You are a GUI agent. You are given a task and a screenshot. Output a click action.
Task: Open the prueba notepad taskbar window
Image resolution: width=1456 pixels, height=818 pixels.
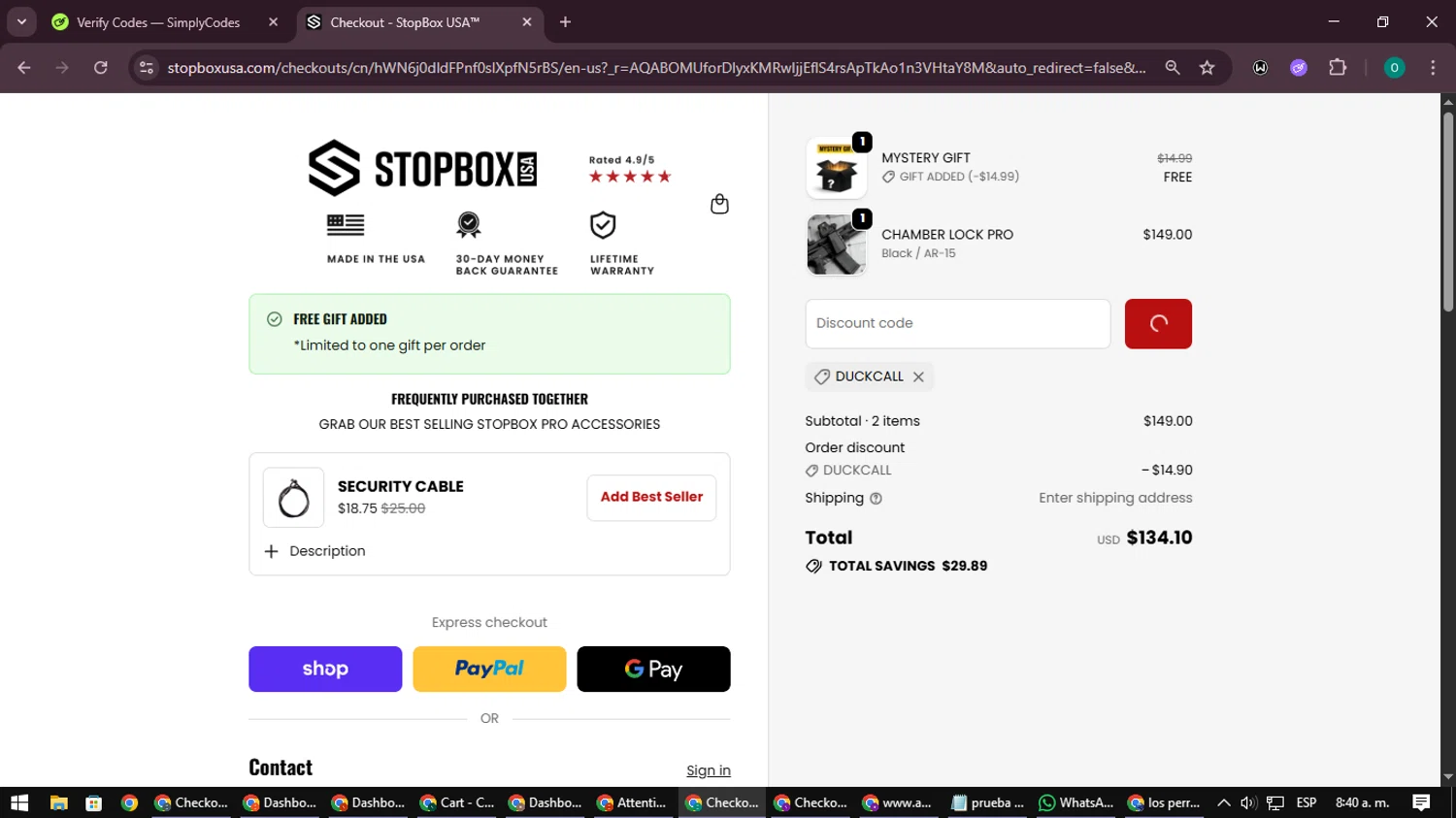pyautogui.click(x=987, y=802)
